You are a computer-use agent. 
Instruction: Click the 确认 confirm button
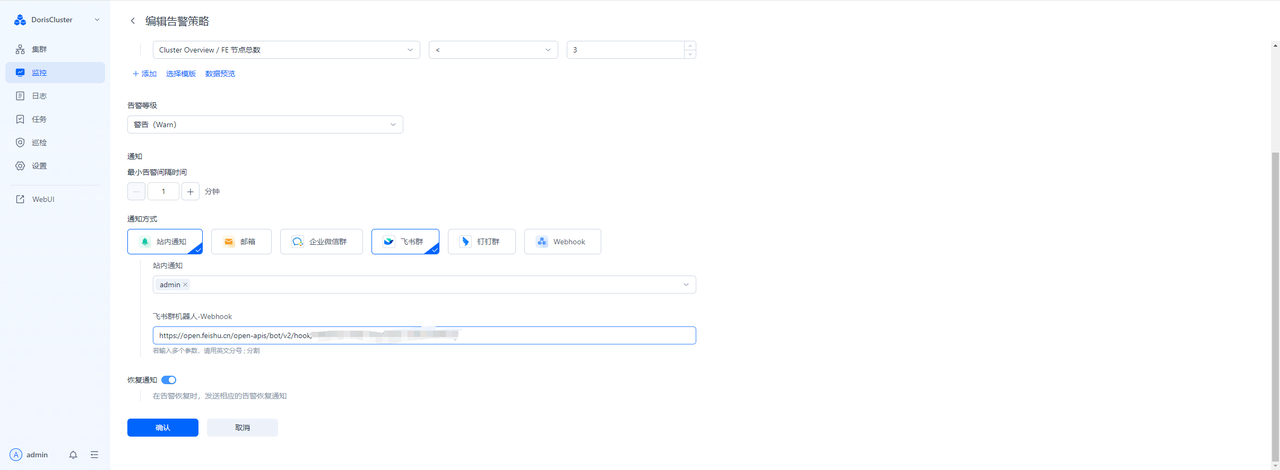coord(163,428)
